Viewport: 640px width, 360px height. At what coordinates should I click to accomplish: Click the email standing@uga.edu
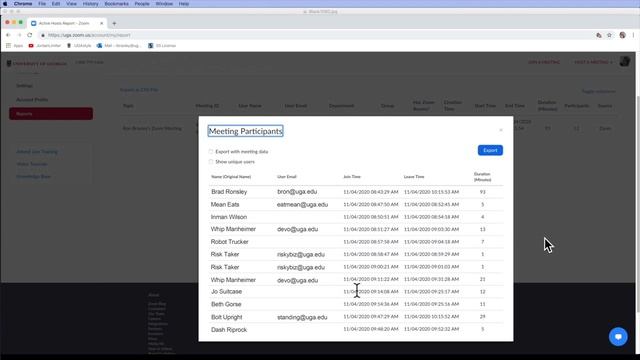point(302,317)
